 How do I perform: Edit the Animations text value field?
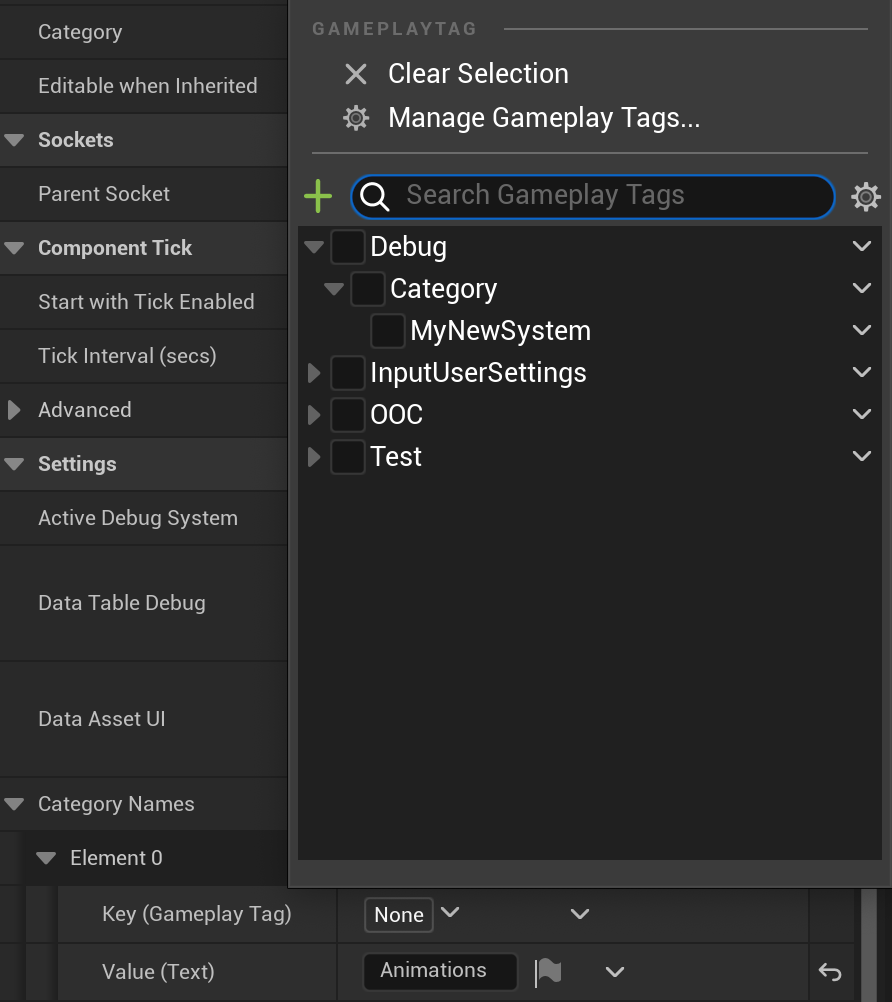coord(440,971)
